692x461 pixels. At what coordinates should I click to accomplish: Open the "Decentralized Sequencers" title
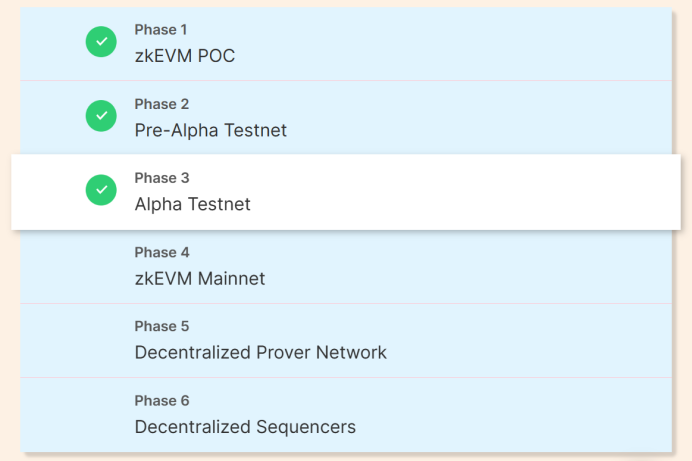coord(245,426)
